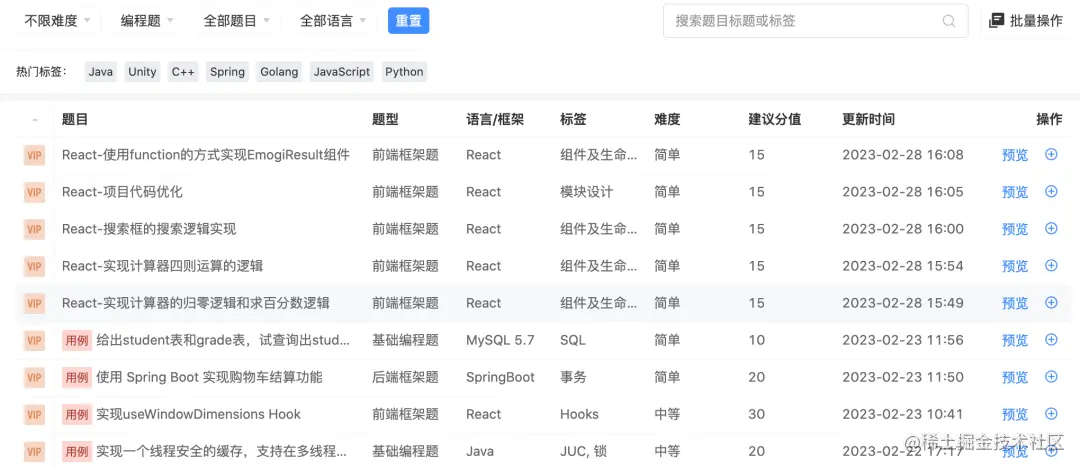Image resolution: width=1080 pixels, height=468 pixels.
Task: Click the SpringBoot framework cell
Action: pos(500,377)
